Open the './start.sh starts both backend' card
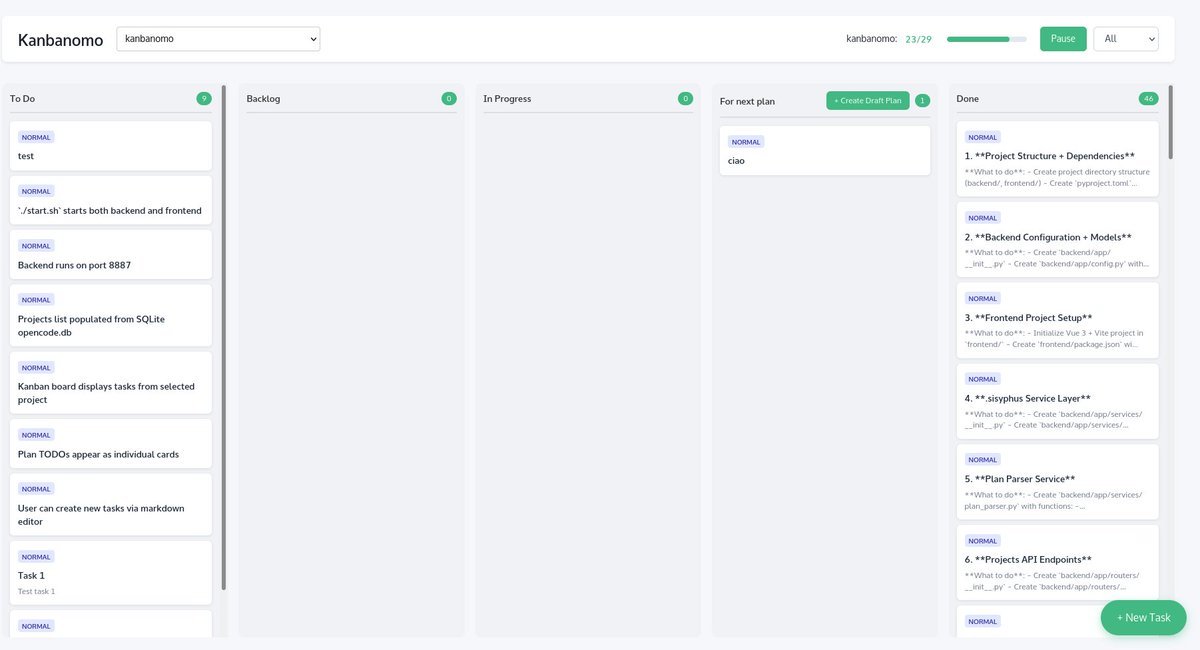Screen dimensions: 1200x650 (111, 200)
